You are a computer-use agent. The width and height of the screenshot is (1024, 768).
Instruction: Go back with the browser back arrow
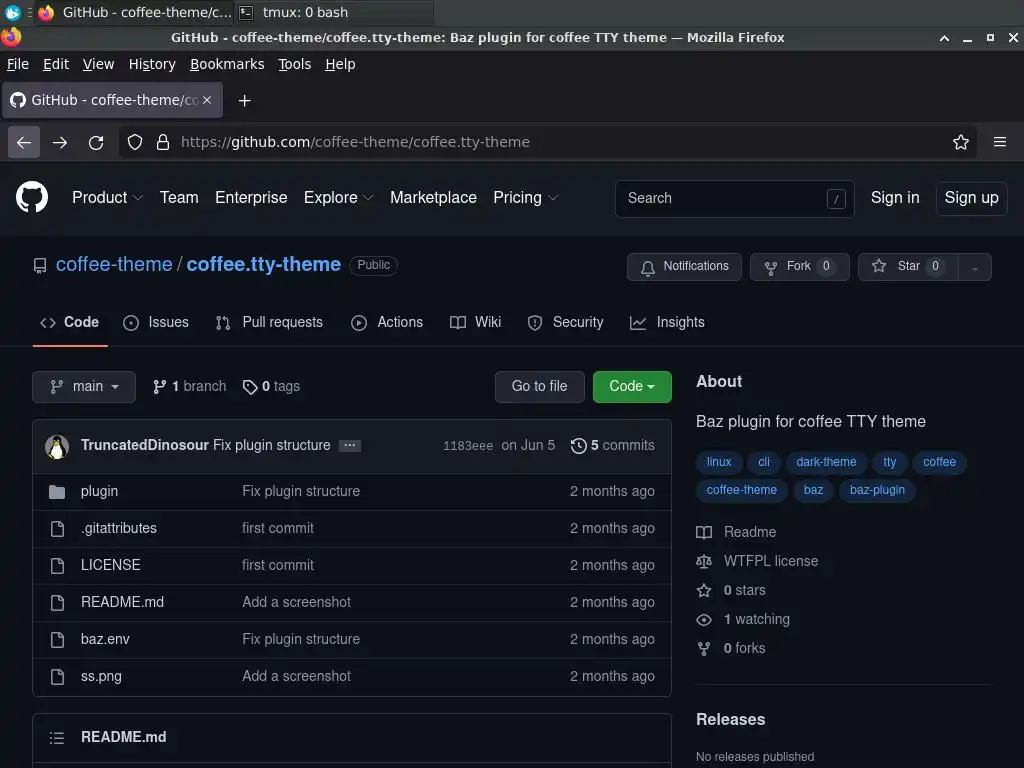pyautogui.click(x=24, y=142)
